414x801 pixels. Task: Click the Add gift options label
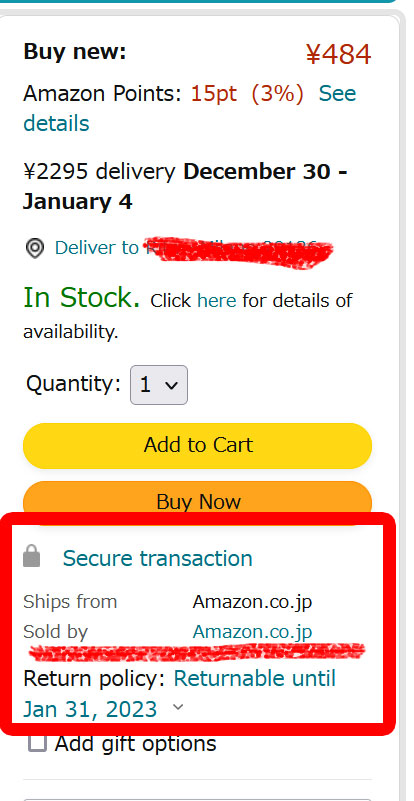click(x=136, y=744)
